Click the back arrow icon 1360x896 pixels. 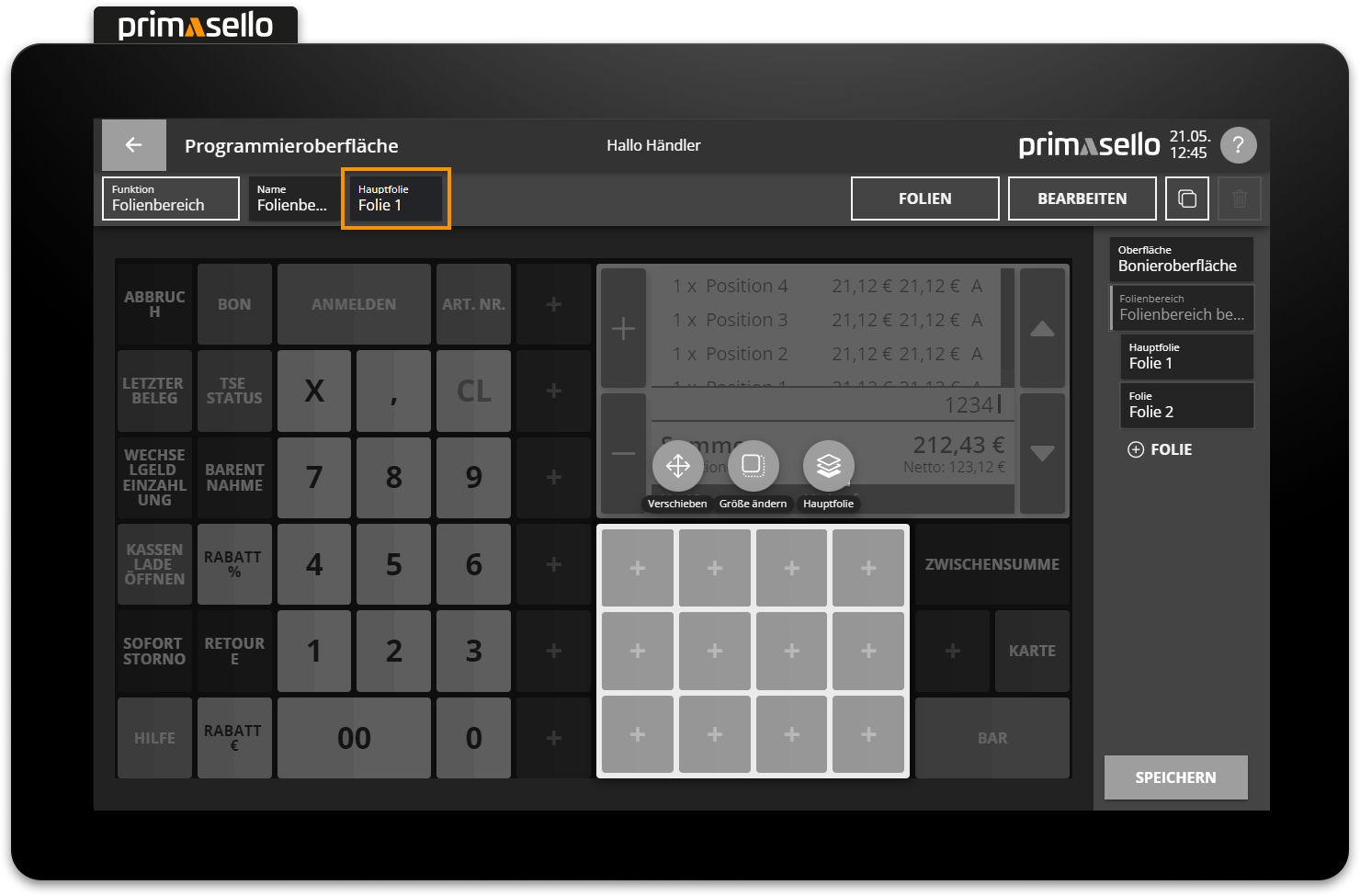pos(133,145)
